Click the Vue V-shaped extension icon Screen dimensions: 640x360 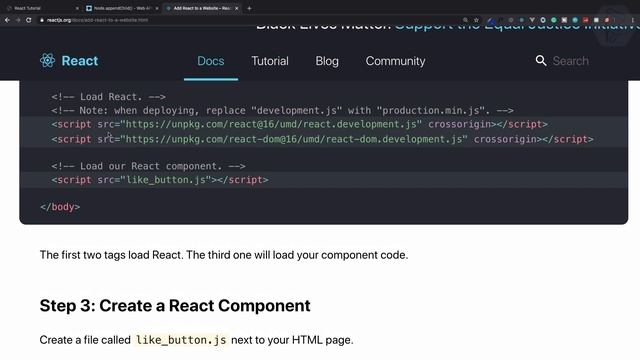[x=532, y=20]
